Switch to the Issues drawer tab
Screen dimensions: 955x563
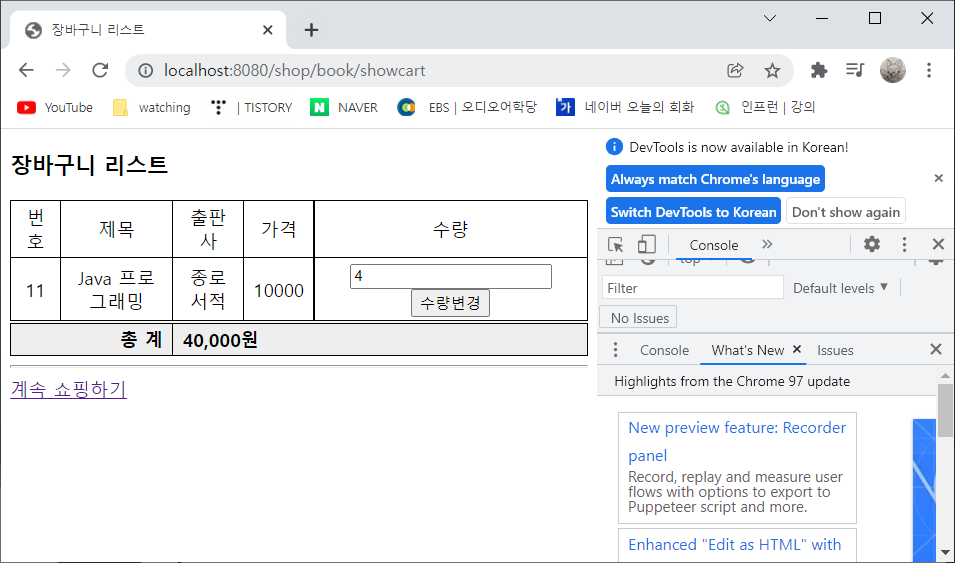pyautogui.click(x=835, y=350)
